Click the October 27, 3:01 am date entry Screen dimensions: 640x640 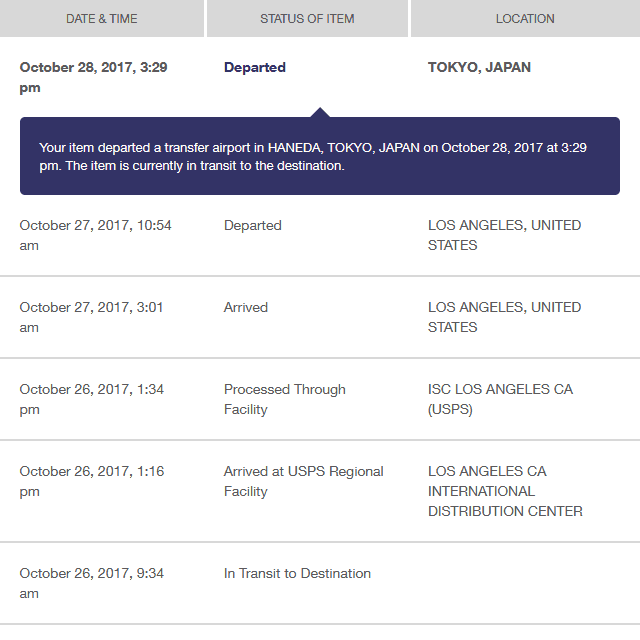point(91,317)
